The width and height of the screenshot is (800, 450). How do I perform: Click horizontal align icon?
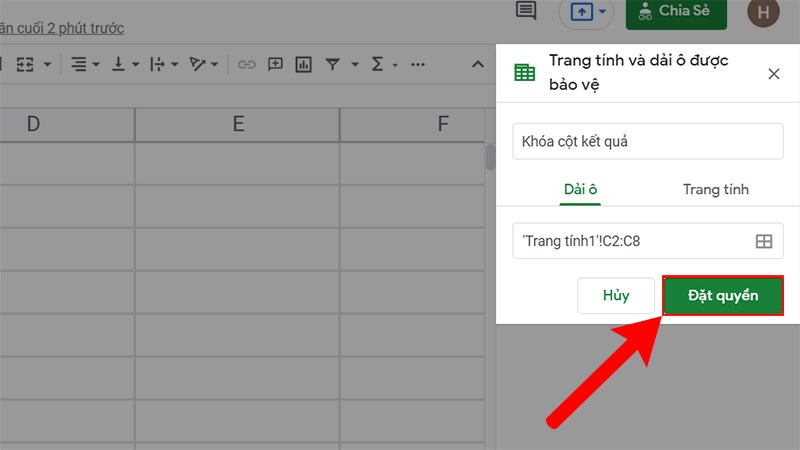79,64
